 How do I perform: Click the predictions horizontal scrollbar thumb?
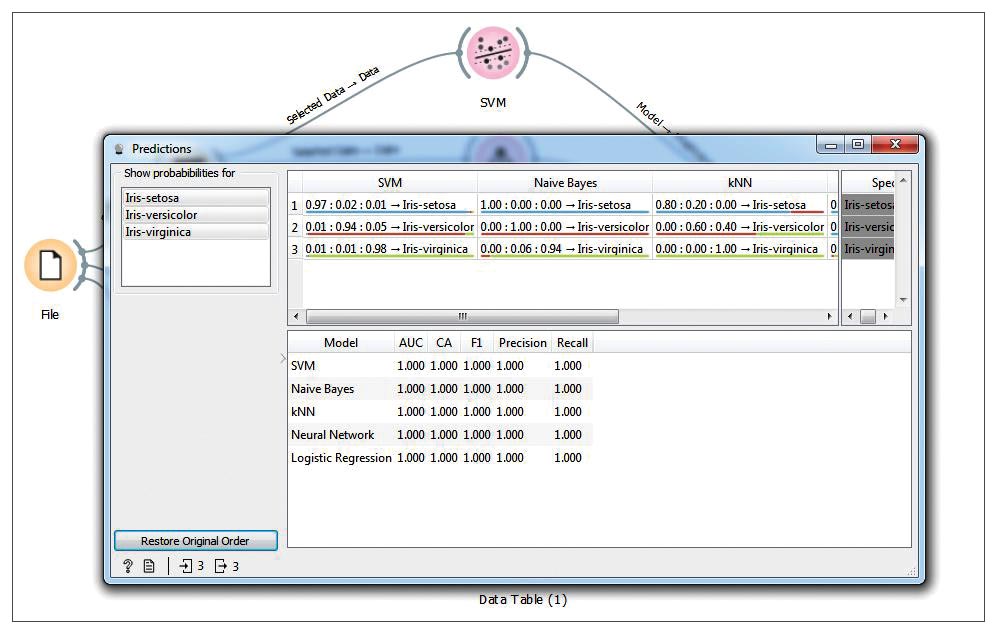tap(462, 317)
